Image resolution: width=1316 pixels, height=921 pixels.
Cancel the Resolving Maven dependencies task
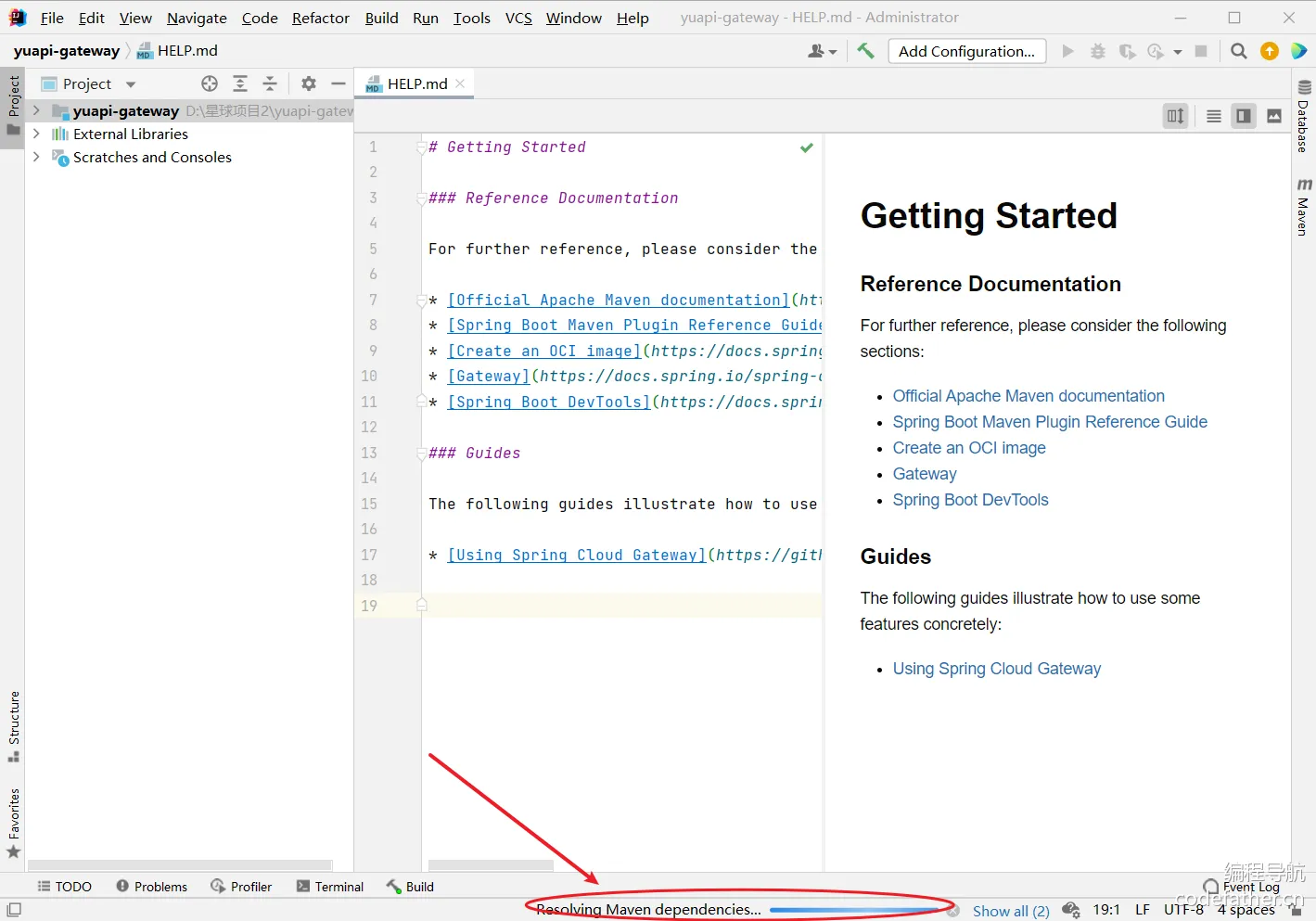pos(952,911)
